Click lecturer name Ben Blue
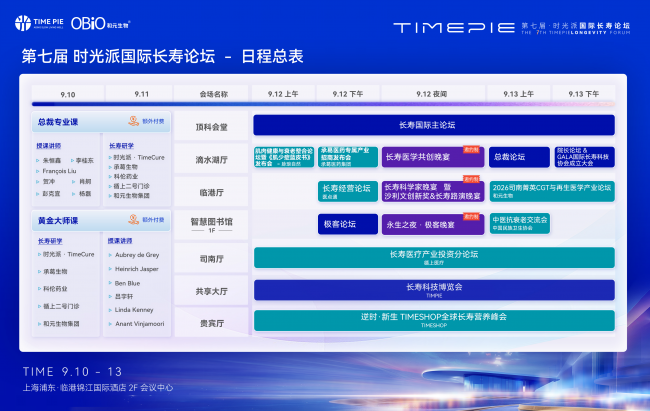Viewport: 650px width, 411px height. point(127,283)
